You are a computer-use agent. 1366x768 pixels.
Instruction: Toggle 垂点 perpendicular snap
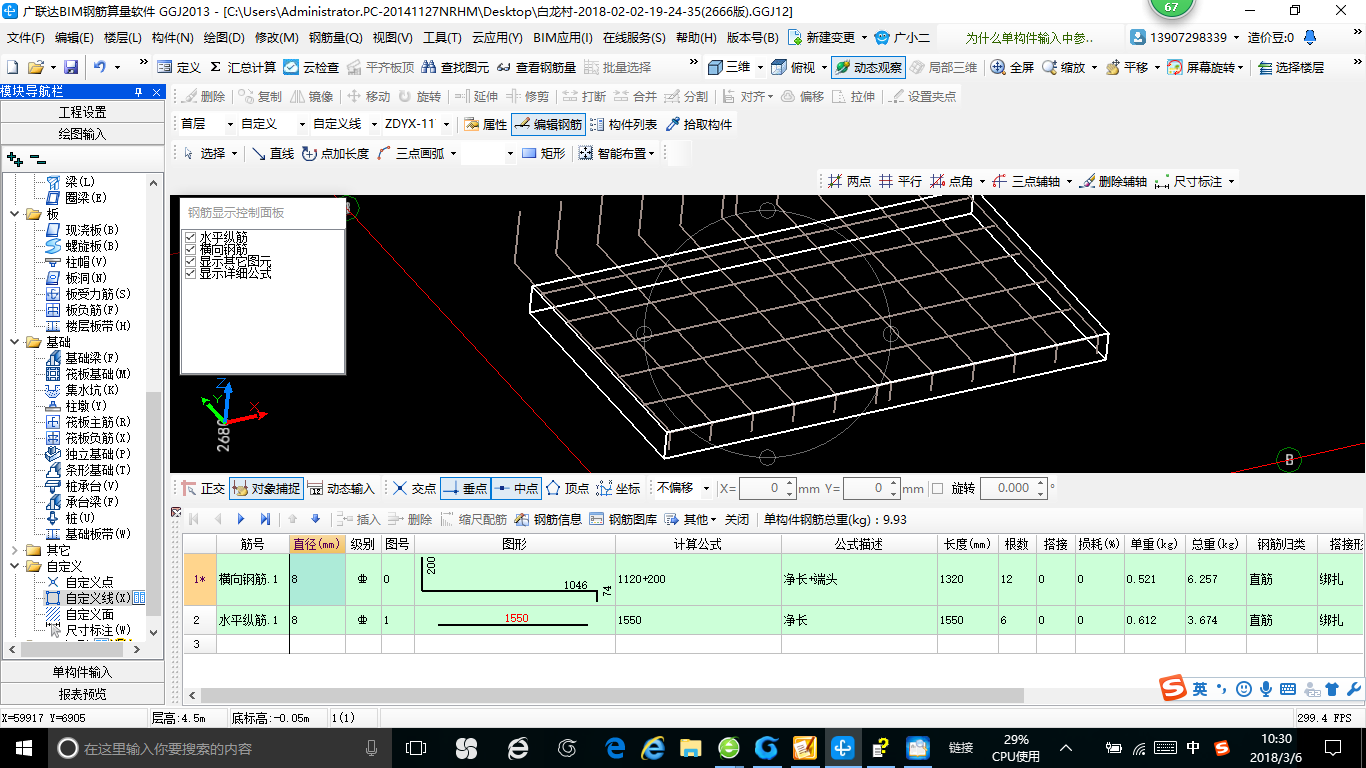click(465, 488)
